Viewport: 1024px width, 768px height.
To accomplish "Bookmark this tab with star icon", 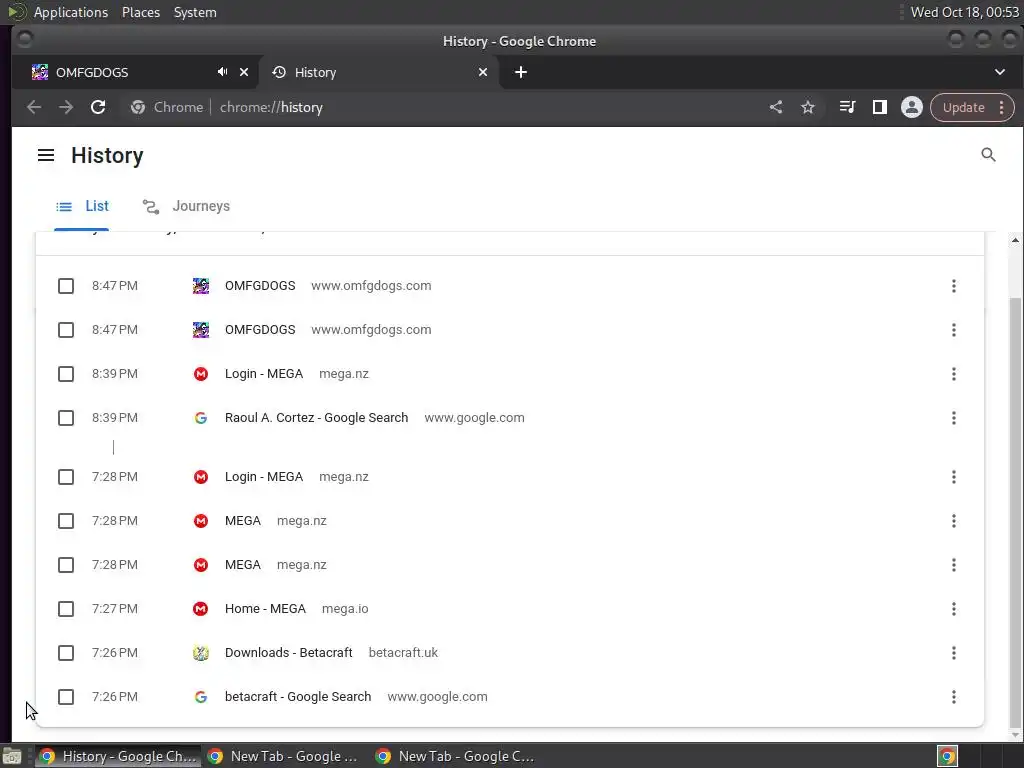I will pos(808,107).
